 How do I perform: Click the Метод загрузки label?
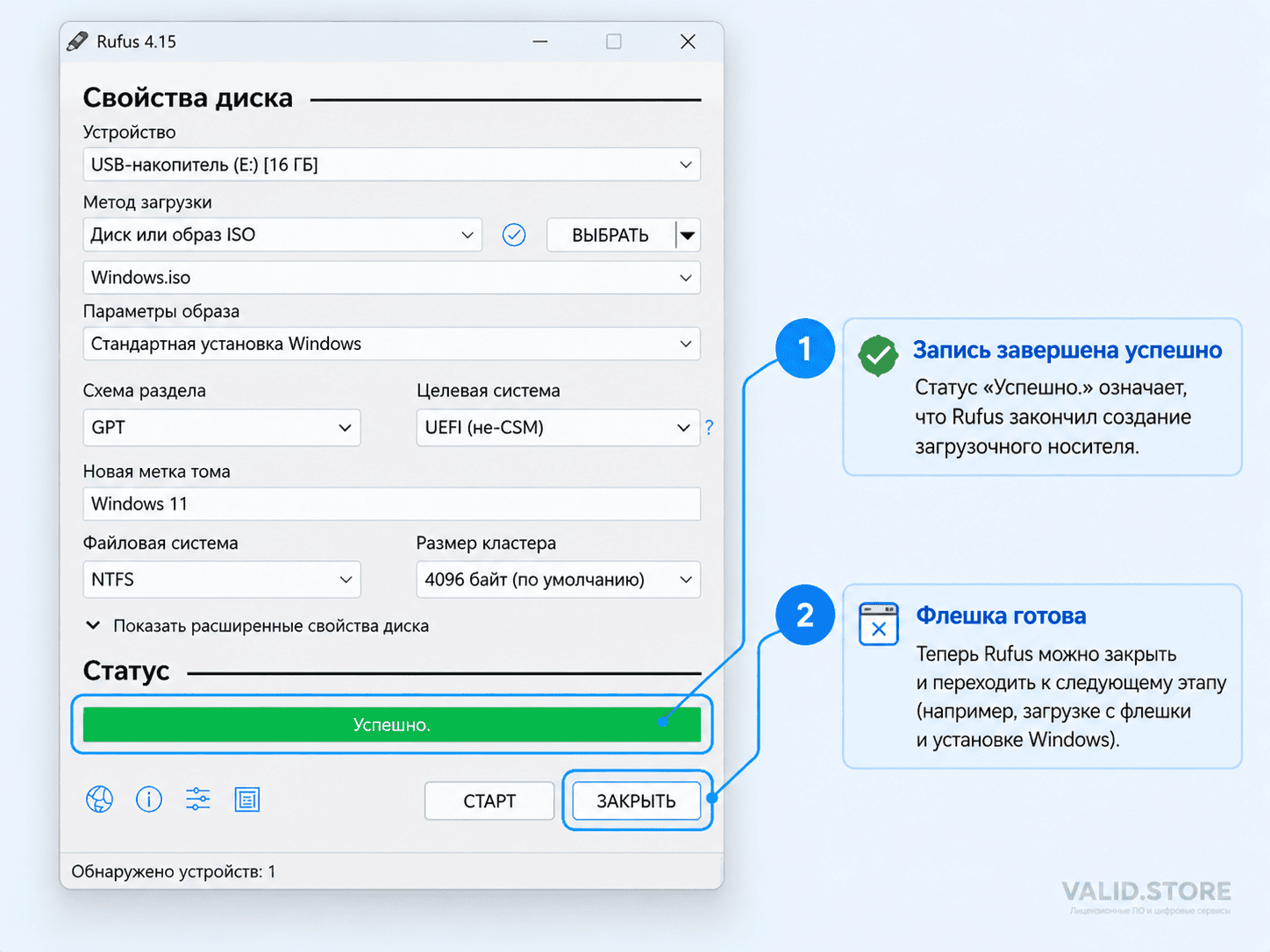(x=147, y=202)
